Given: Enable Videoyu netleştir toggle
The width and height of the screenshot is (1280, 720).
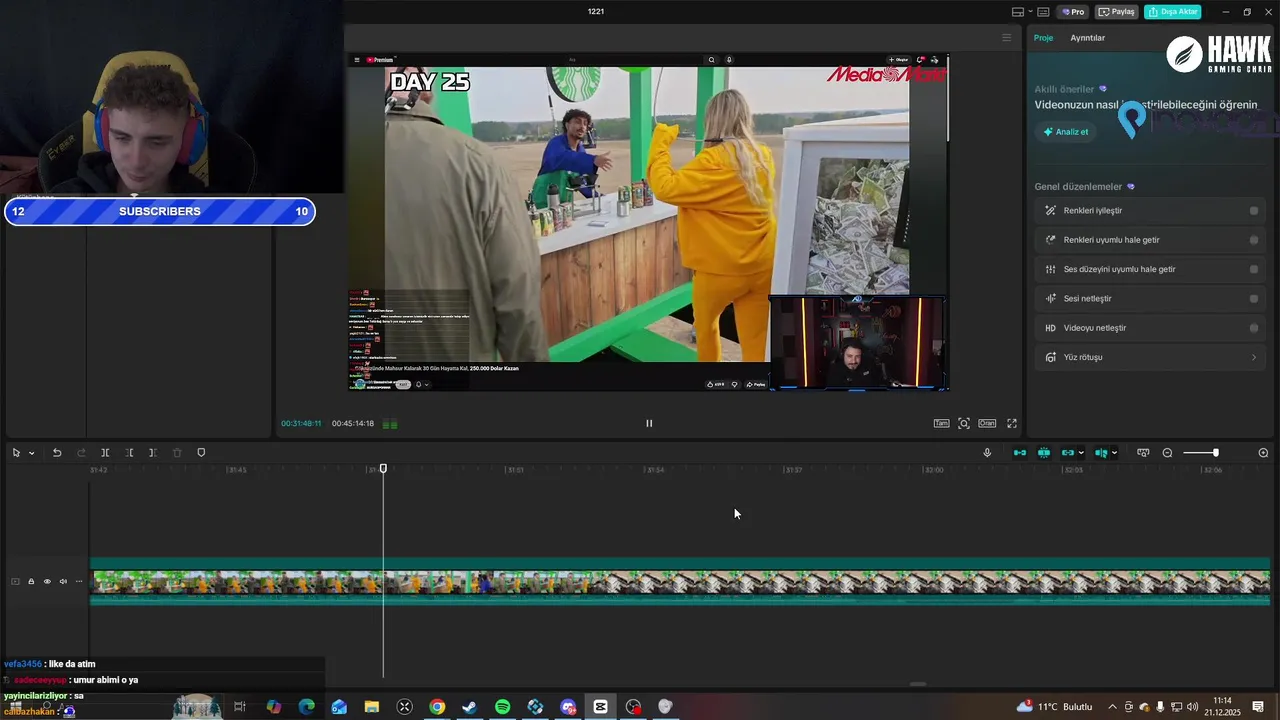Looking at the screenshot, I should click(x=1254, y=328).
